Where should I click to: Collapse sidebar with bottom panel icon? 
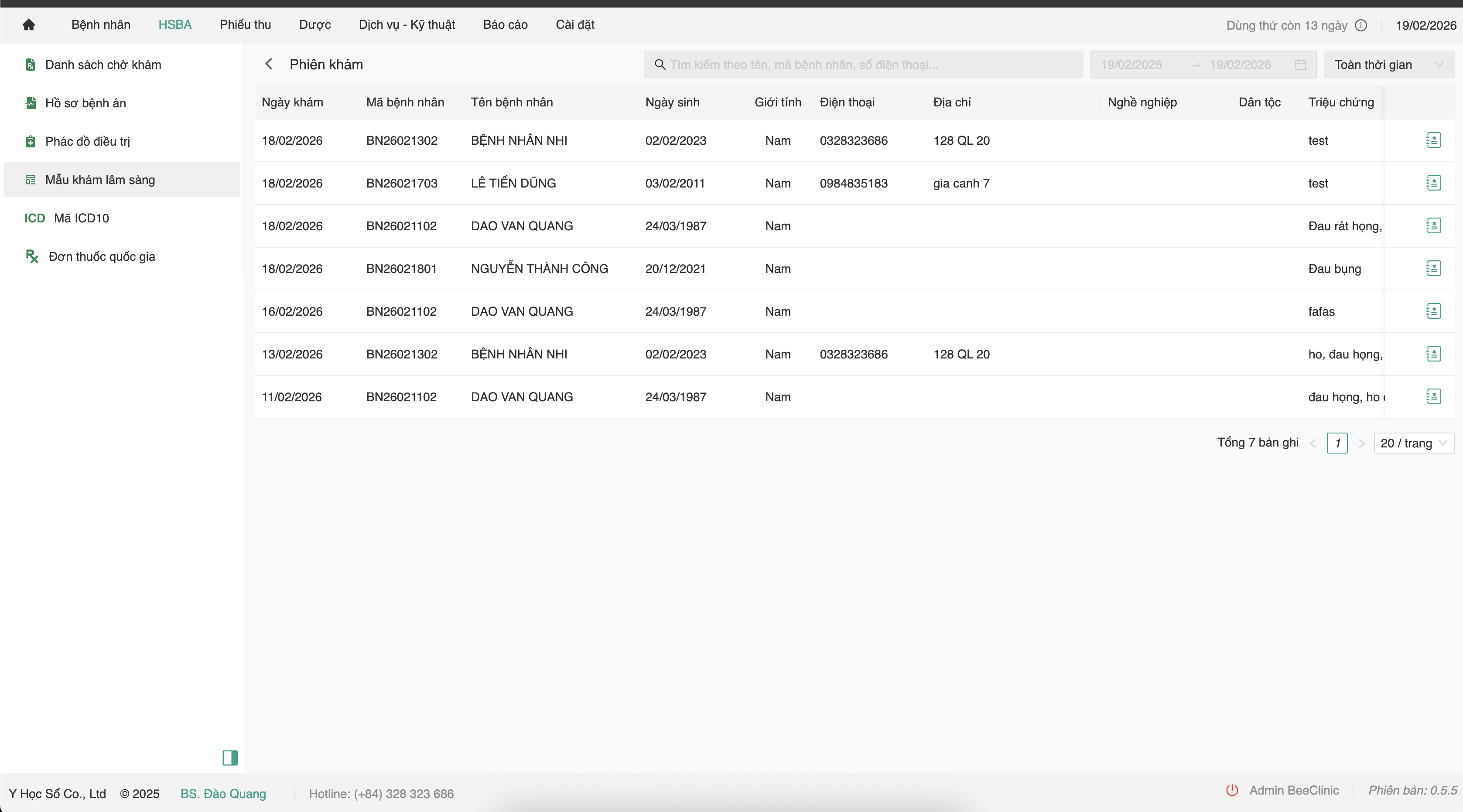tap(230, 757)
